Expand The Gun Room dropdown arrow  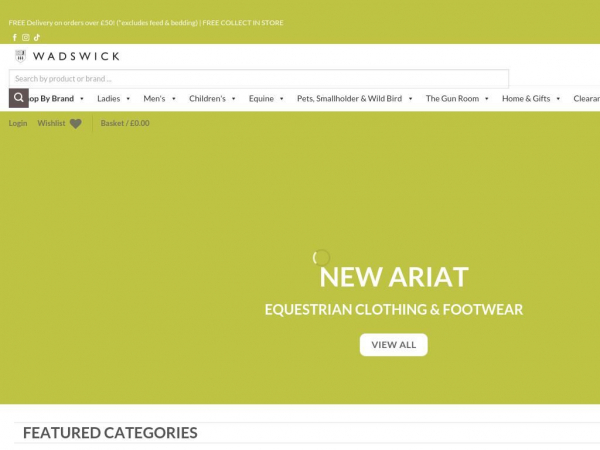pyautogui.click(x=487, y=99)
